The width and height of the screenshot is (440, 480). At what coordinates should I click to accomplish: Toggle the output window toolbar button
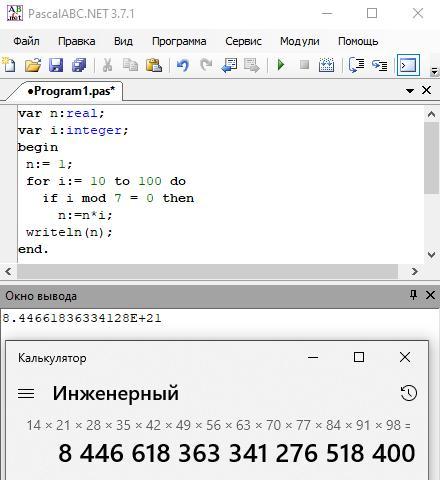pos(408,65)
